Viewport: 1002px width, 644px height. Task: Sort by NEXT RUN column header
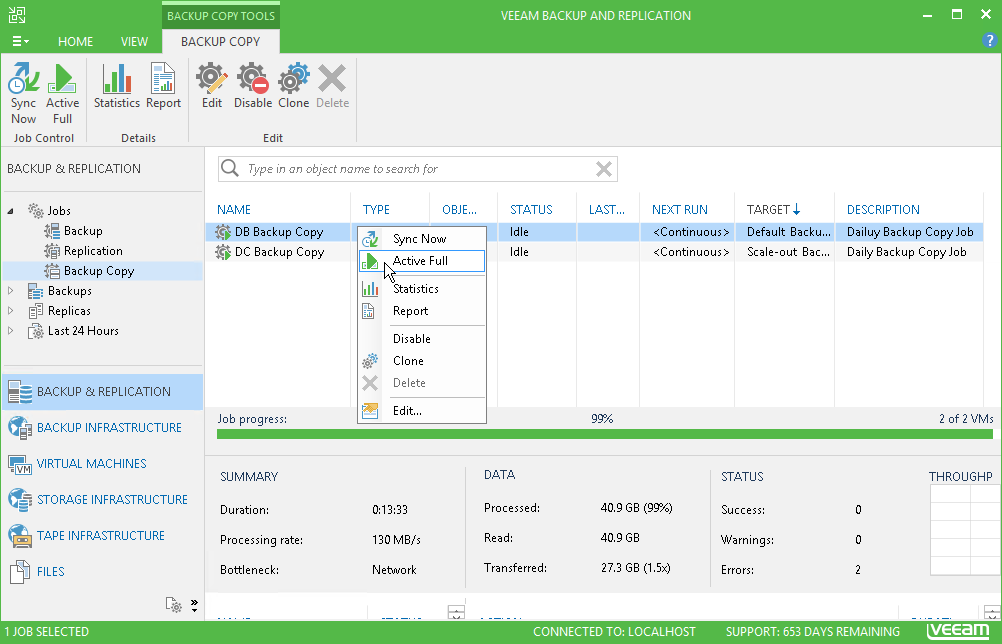pos(680,210)
